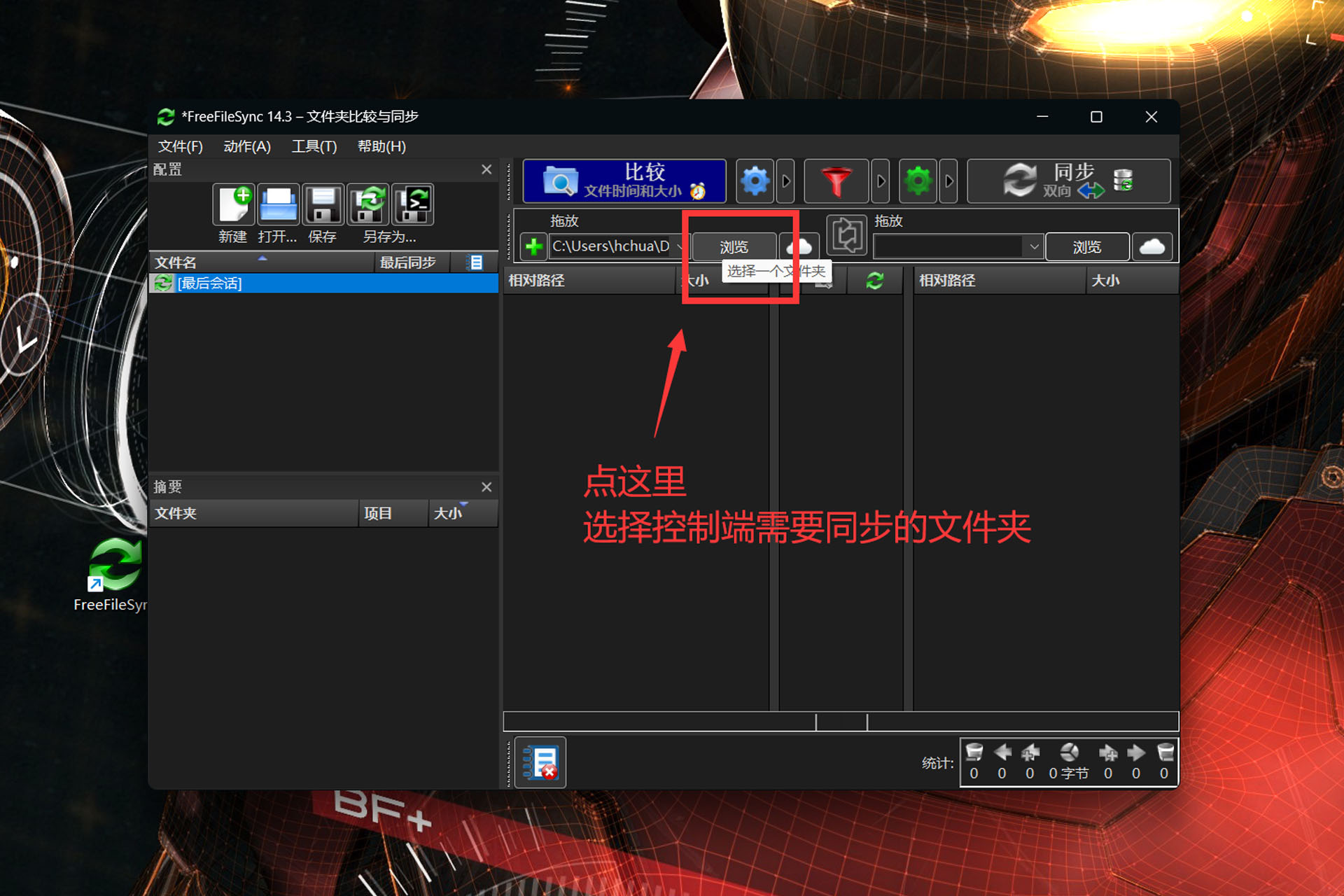Click update-right arrow statistics icon
This screenshot has width=1344, height=896.
pyautogui.click(x=1136, y=752)
